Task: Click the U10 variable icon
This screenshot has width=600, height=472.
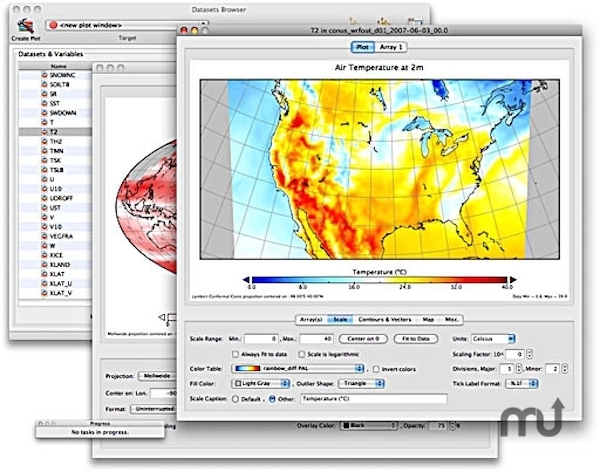Action: click(44, 189)
